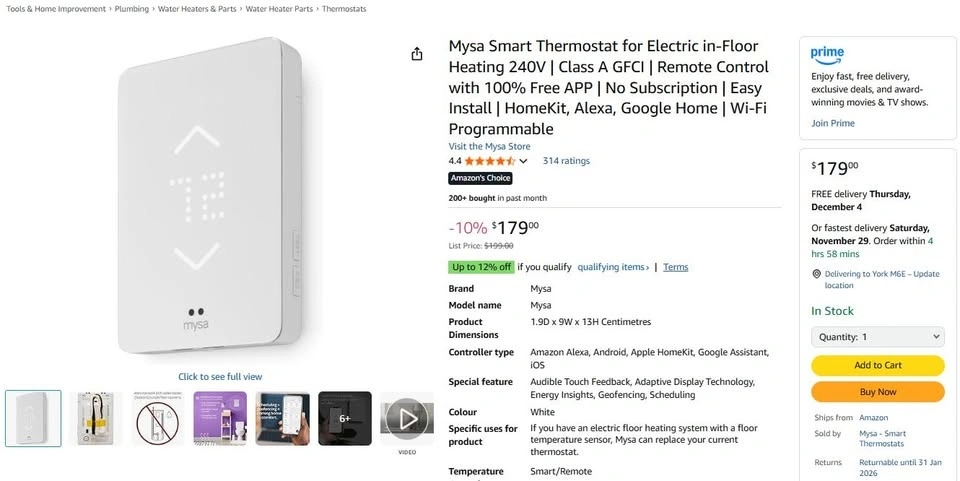Open the Quantity dropdown
Viewport: 960px width, 481px height.
pyautogui.click(x=877, y=337)
